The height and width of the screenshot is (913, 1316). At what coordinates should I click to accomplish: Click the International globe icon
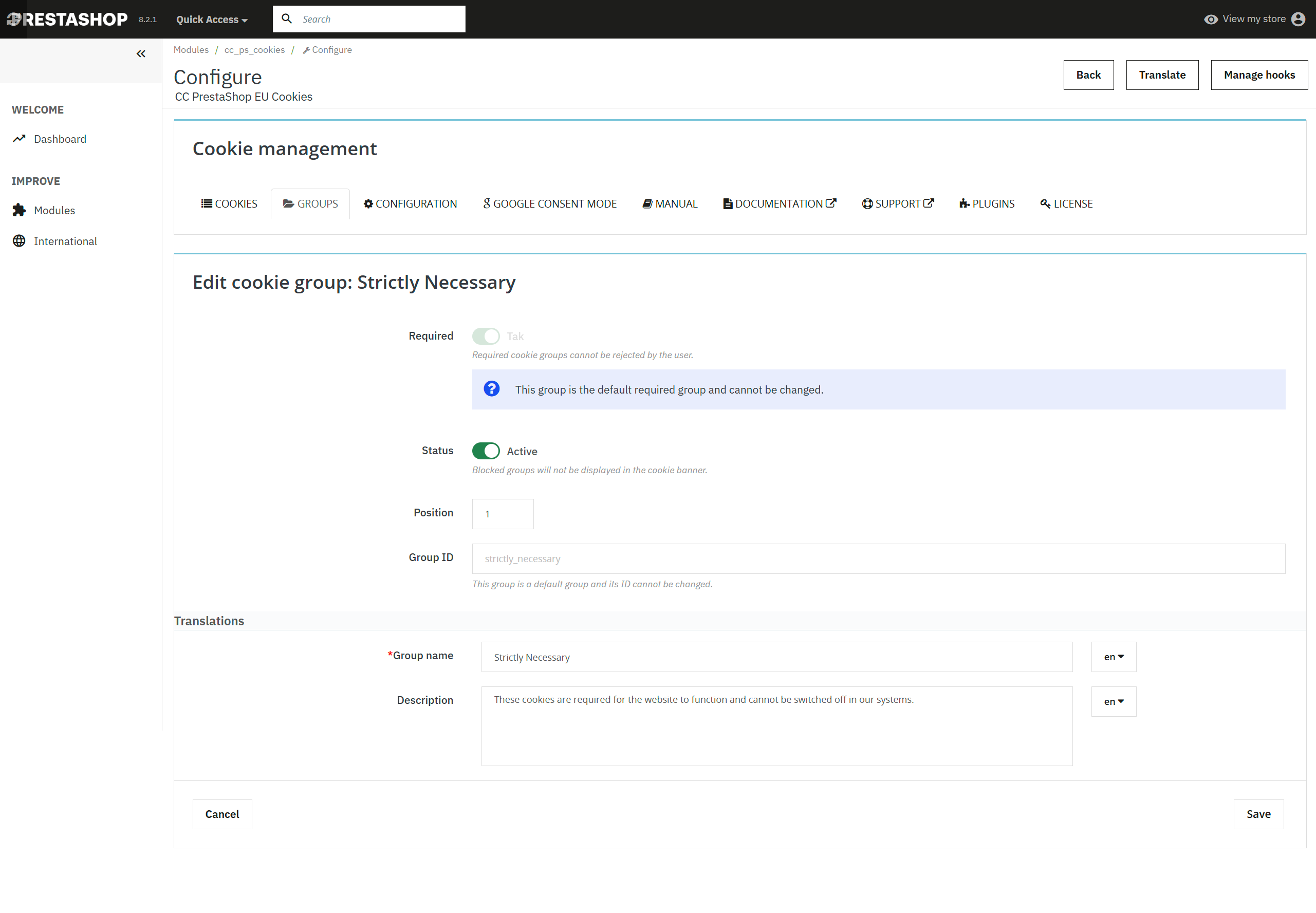click(20, 241)
